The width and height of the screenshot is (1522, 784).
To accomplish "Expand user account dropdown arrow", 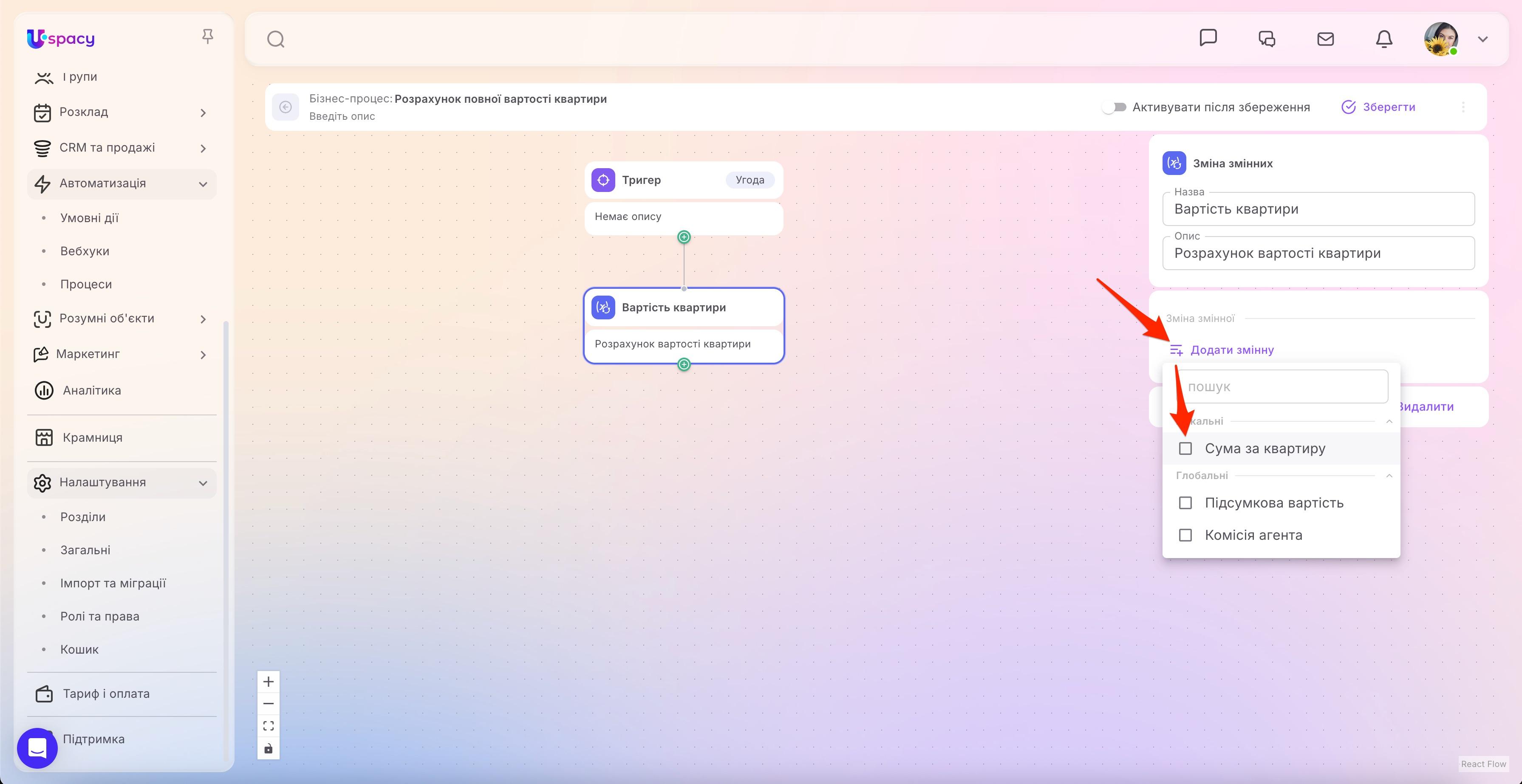I will pyautogui.click(x=1482, y=39).
